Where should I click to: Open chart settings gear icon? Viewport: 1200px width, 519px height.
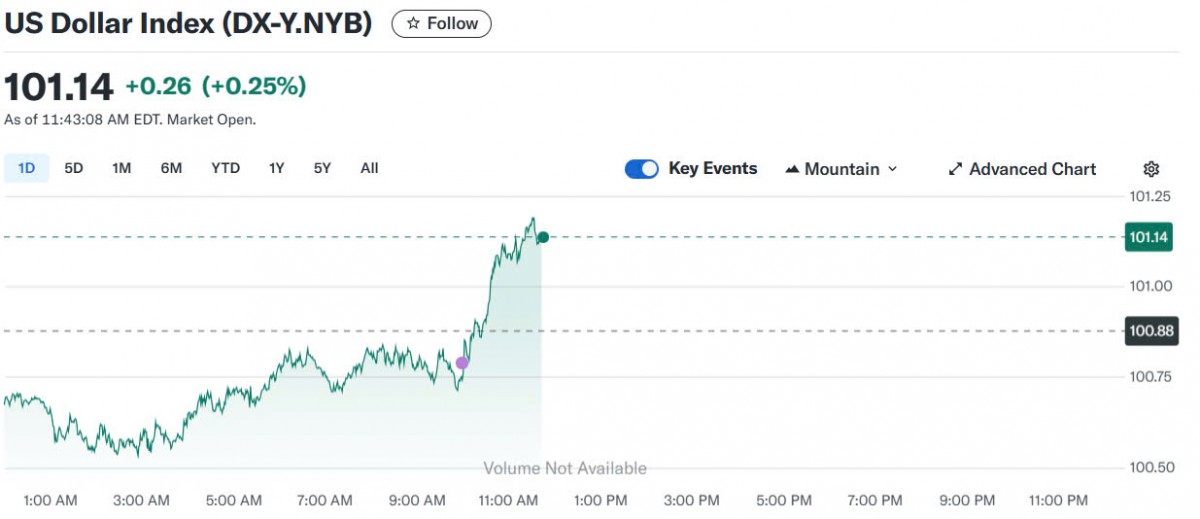click(x=1151, y=169)
